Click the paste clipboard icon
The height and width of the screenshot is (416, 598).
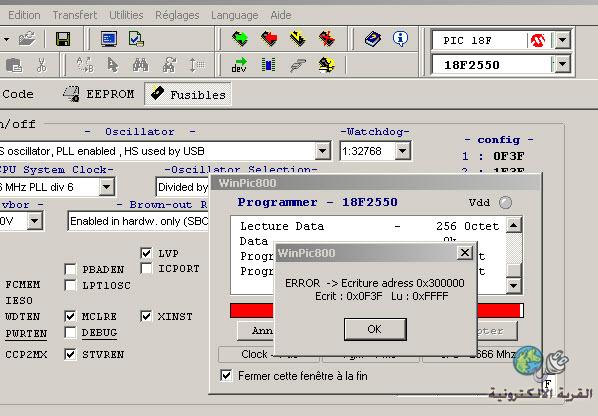[x=14, y=65]
